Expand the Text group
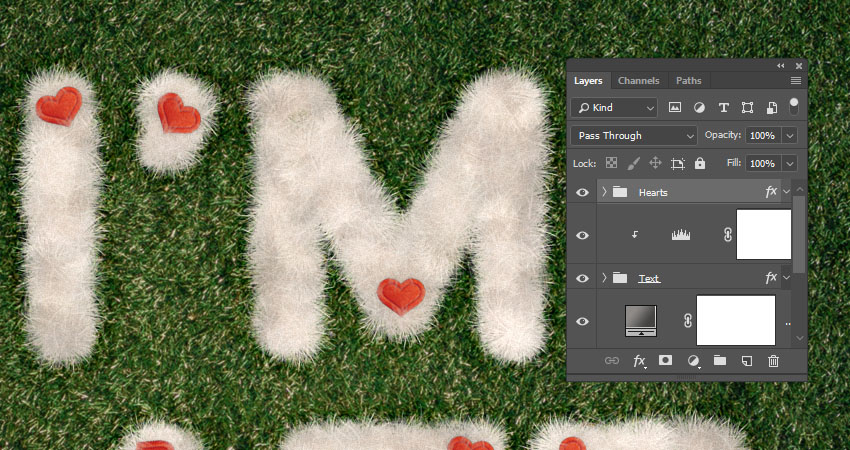This screenshot has height=450, width=850. click(x=604, y=278)
